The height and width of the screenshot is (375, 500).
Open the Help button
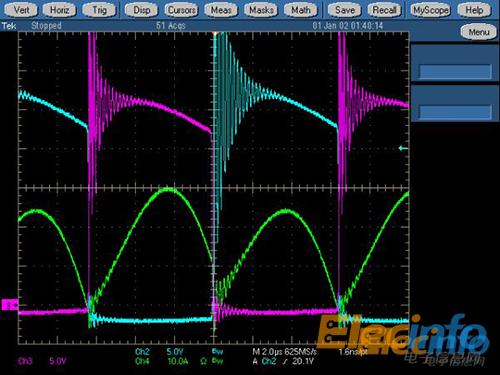(x=474, y=10)
